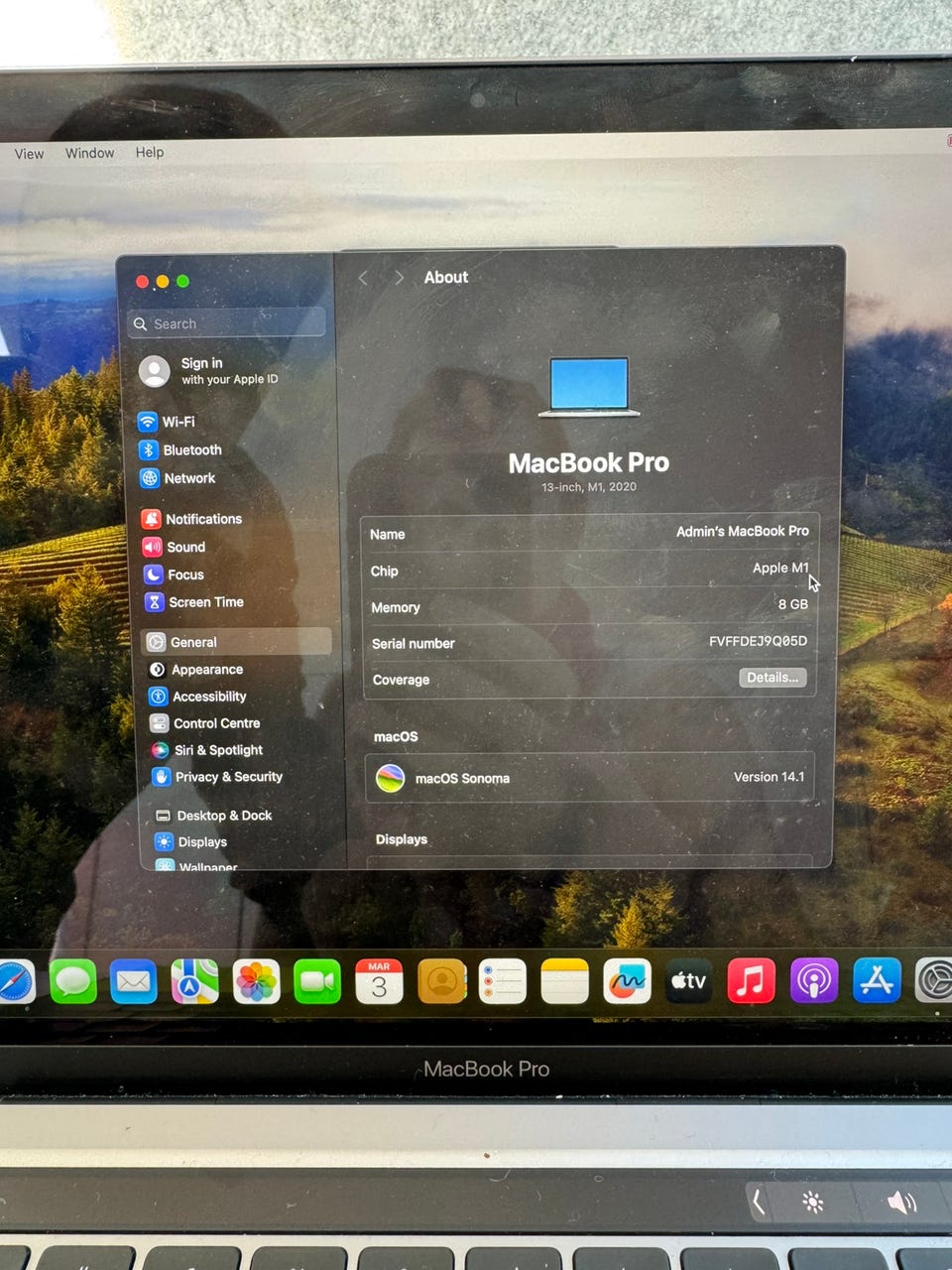
Task: Launch Freeform from the Dock
Action: (627, 982)
